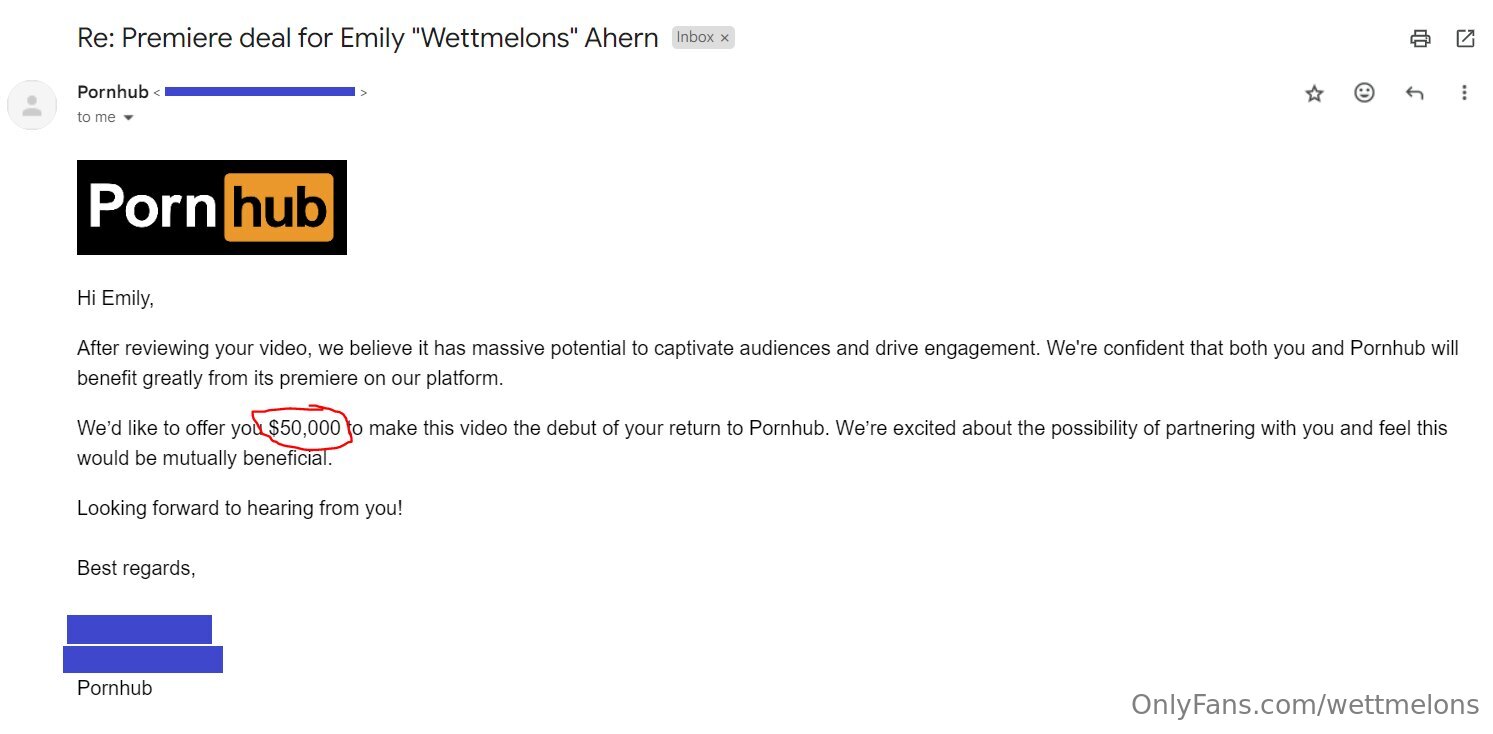Star this message from Pornhub
Screen dimensions: 1493x734
[1314, 93]
